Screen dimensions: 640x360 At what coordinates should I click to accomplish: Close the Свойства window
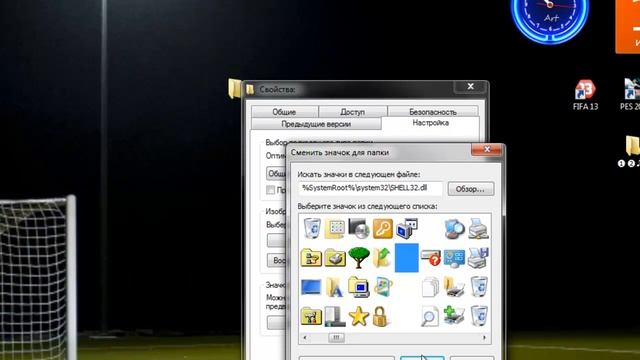click(x=470, y=87)
